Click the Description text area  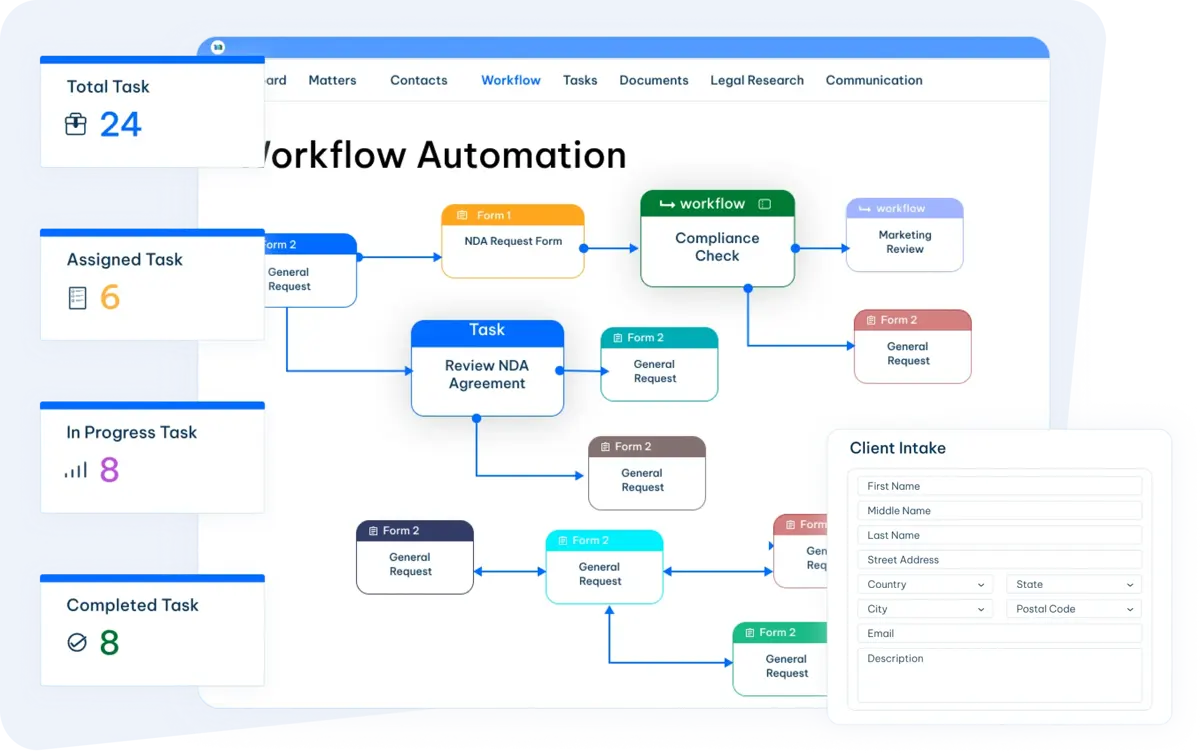point(1000,675)
